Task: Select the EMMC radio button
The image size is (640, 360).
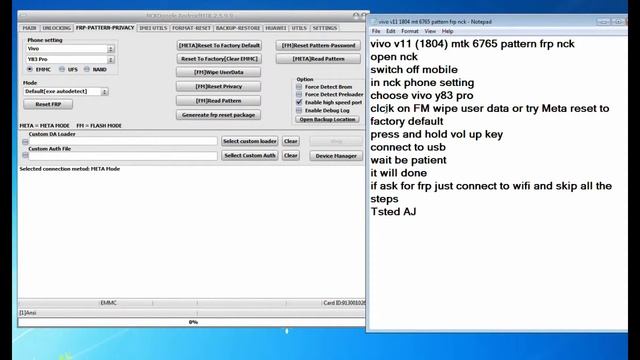Action: tap(30, 70)
